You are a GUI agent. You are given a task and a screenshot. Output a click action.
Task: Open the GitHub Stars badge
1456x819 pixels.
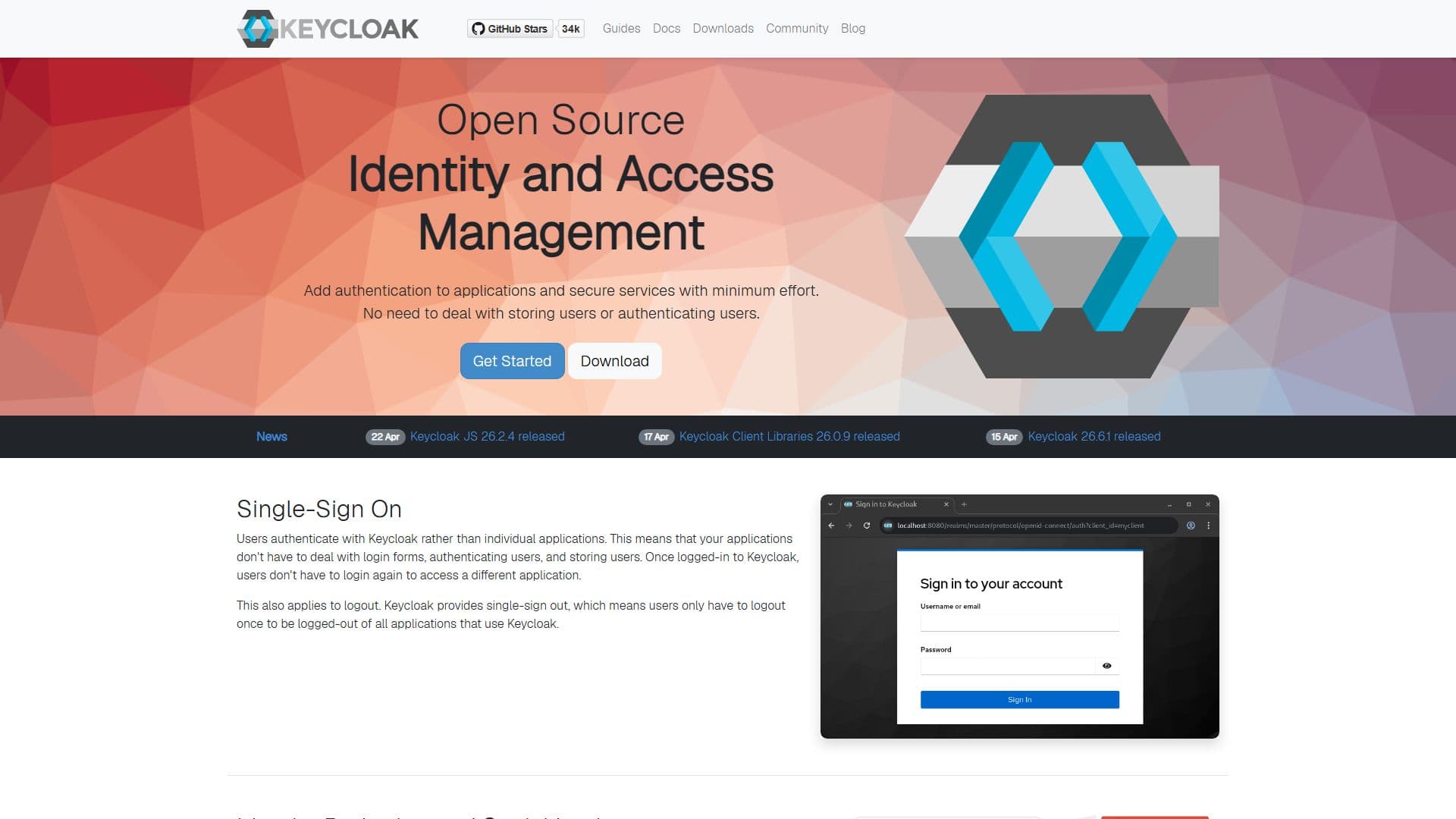(510, 29)
